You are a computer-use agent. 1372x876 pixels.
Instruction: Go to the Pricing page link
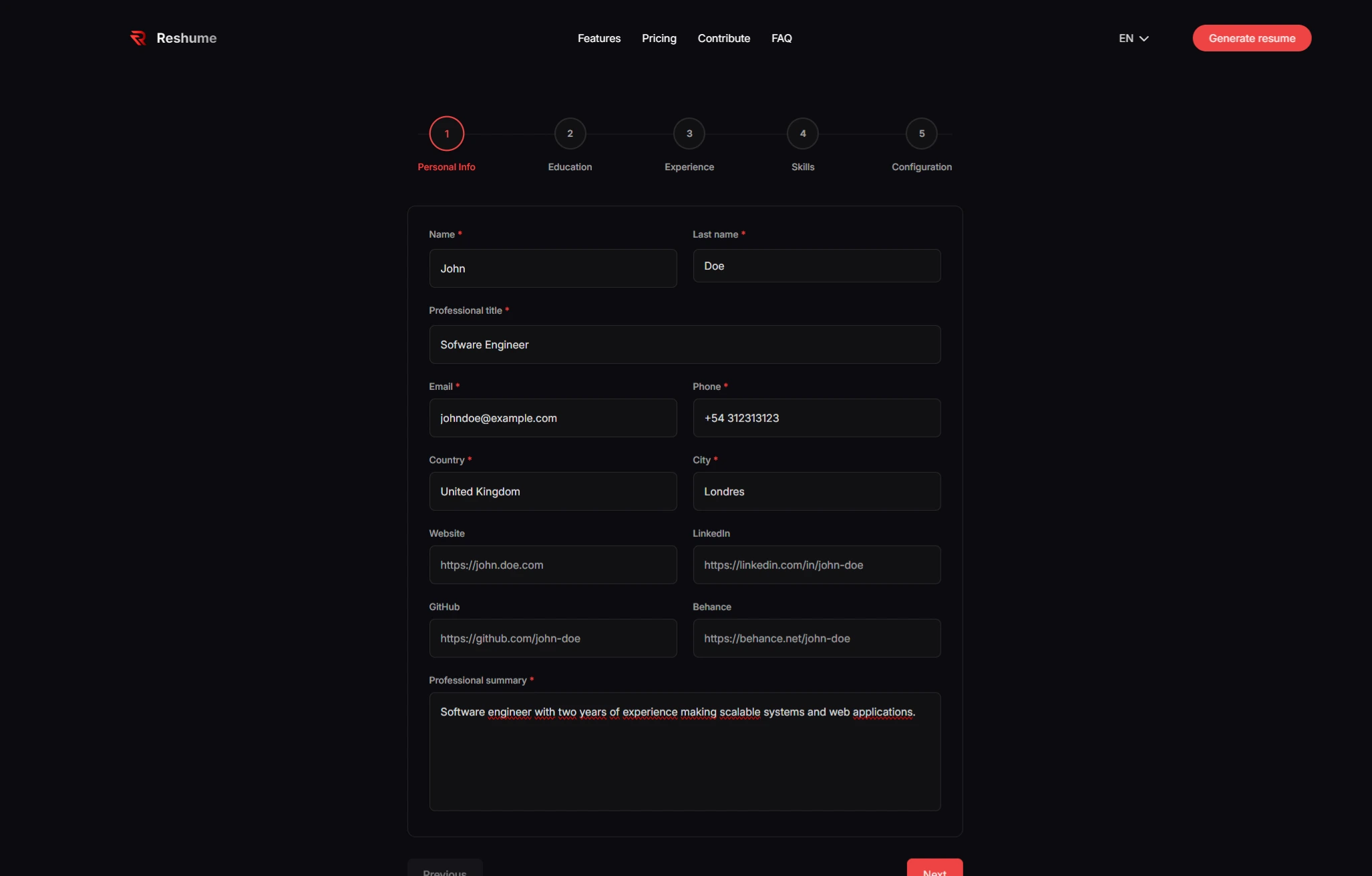(659, 38)
